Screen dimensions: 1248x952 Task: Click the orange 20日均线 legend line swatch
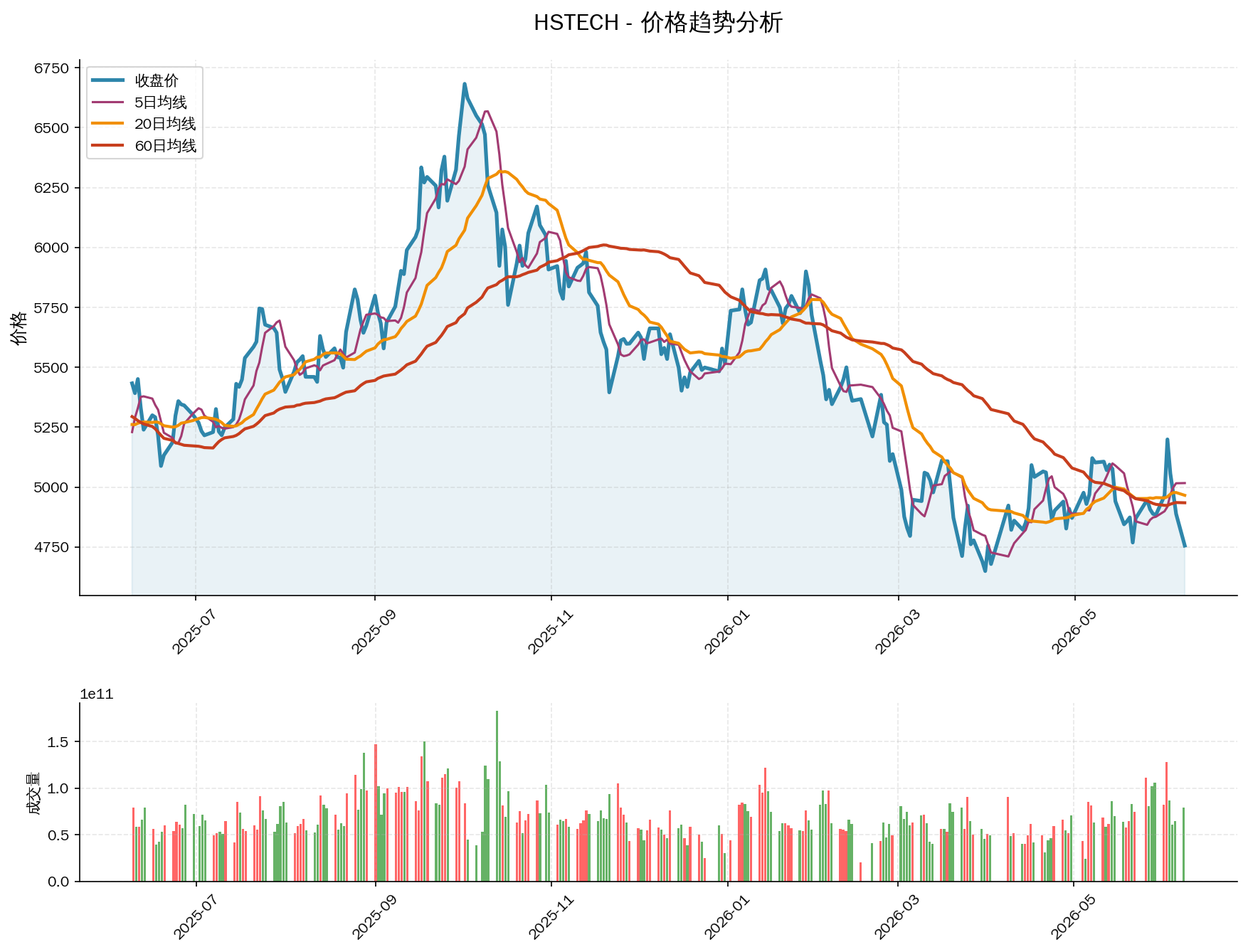pyautogui.click(x=108, y=124)
